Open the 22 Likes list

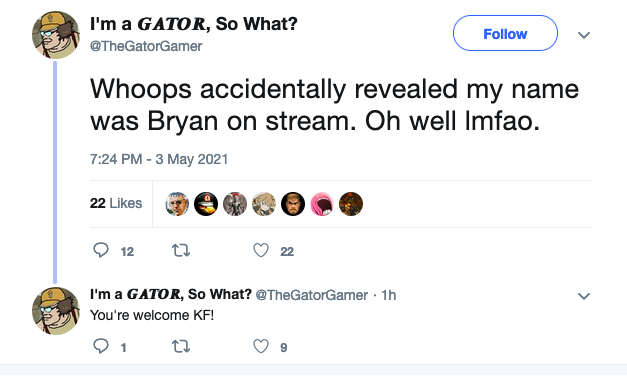point(116,203)
